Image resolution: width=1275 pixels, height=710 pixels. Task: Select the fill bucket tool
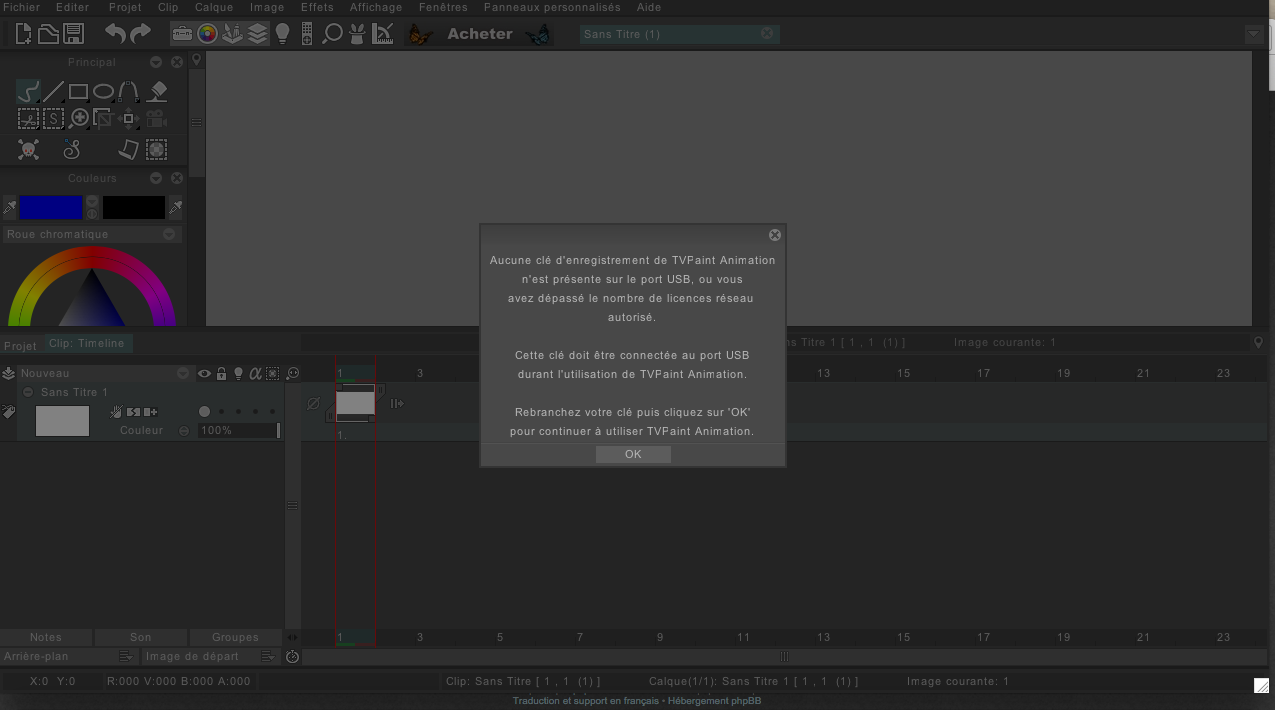pyautogui.click(x=157, y=92)
